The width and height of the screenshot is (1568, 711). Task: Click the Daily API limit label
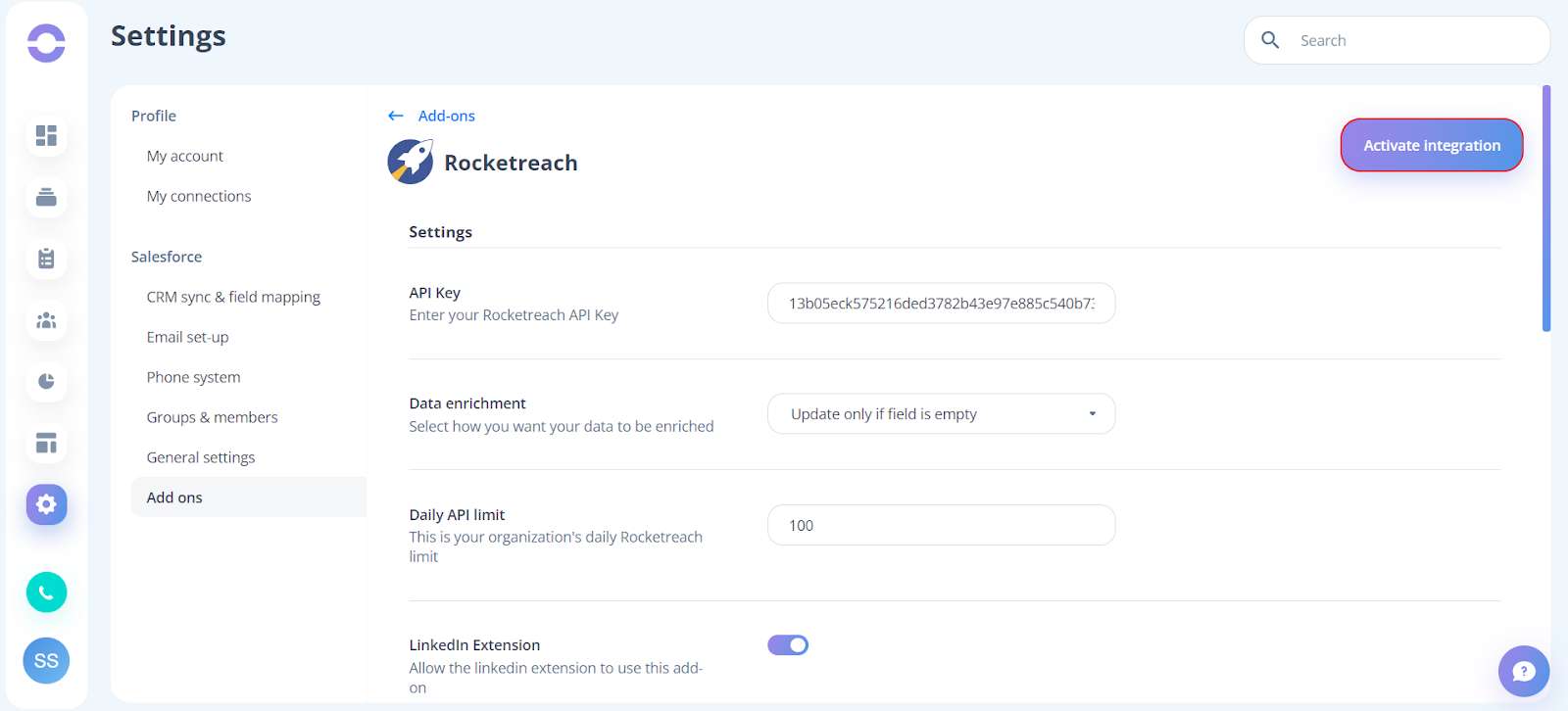[x=457, y=515]
